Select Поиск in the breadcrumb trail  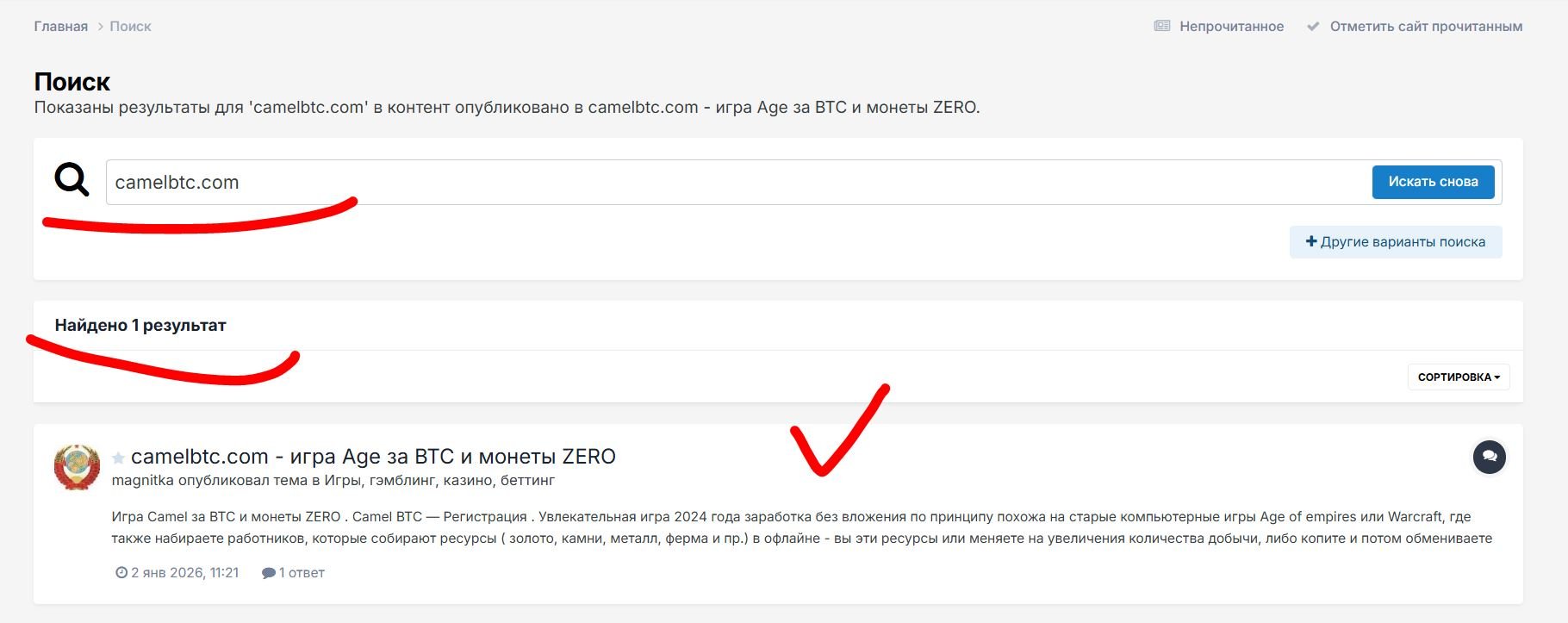130,27
